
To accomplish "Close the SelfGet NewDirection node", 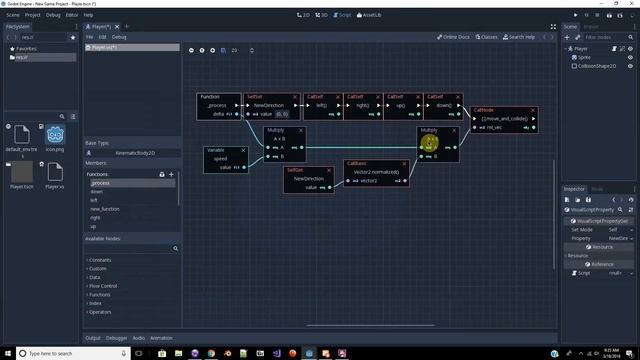I will click(329, 170).
